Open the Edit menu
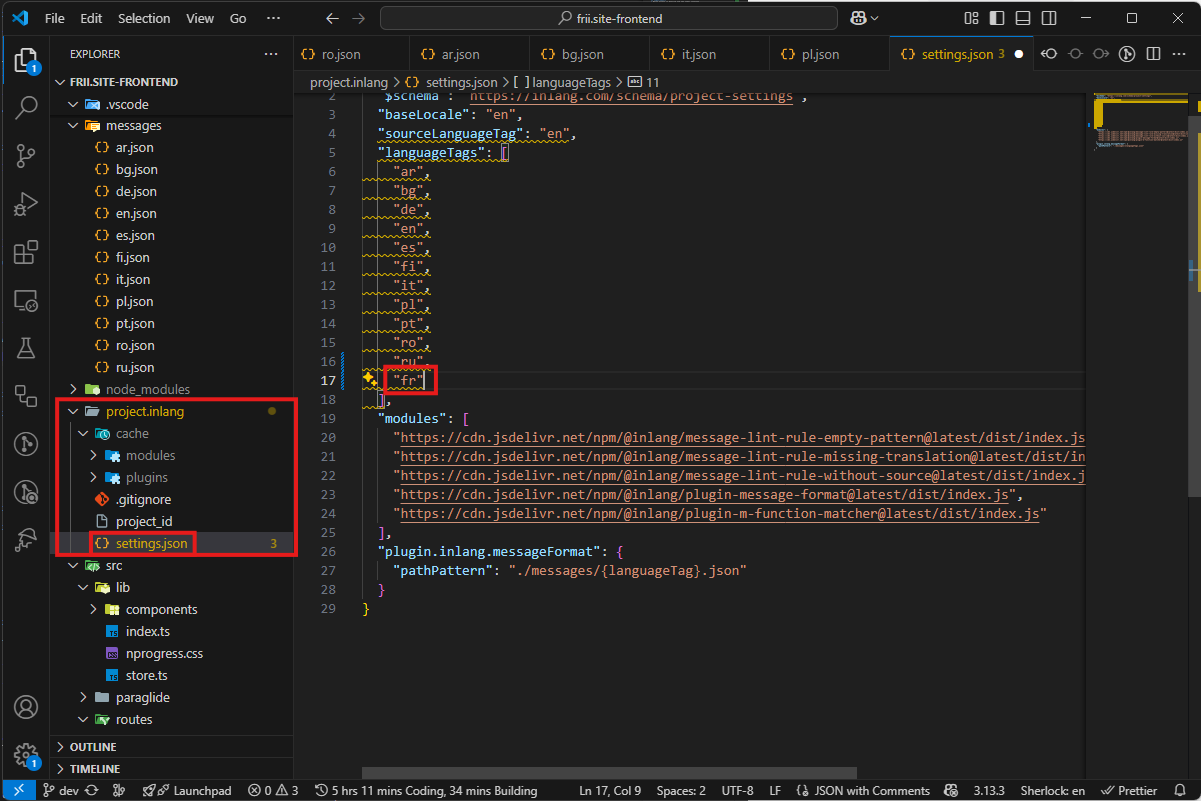This screenshot has height=801, width=1201. 91,18
